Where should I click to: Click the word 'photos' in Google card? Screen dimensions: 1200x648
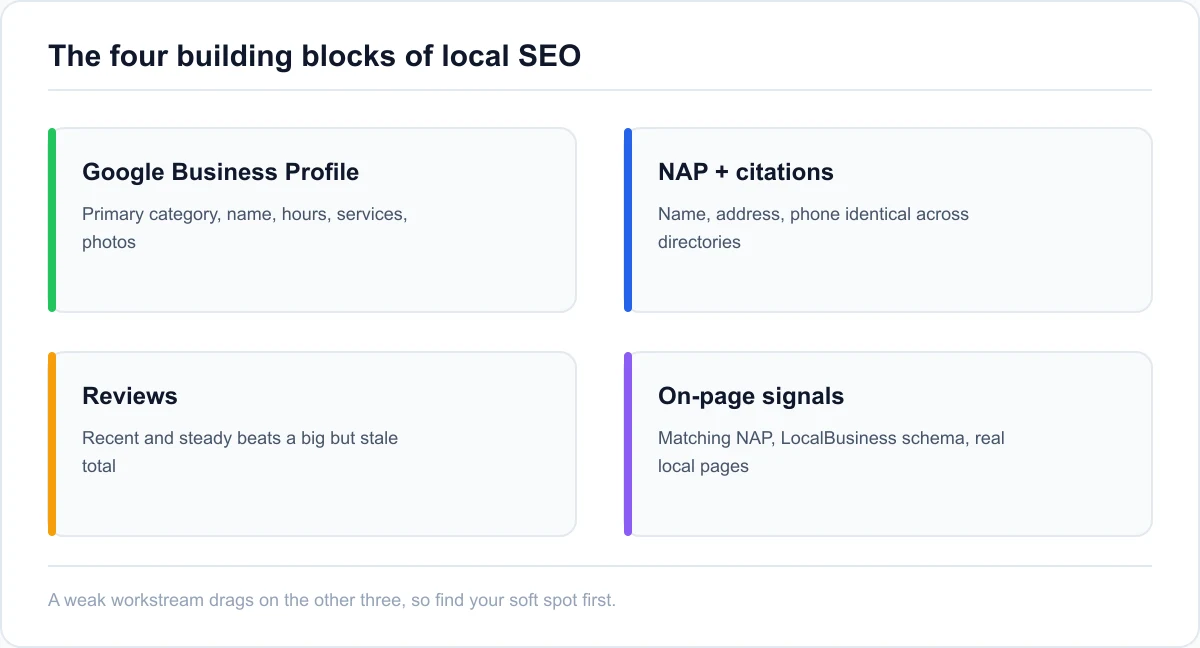point(109,242)
